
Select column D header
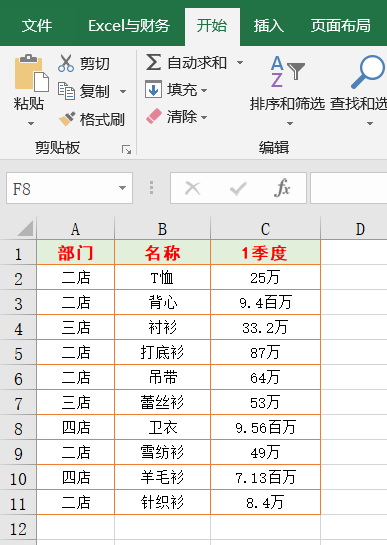tap(354, 229)
